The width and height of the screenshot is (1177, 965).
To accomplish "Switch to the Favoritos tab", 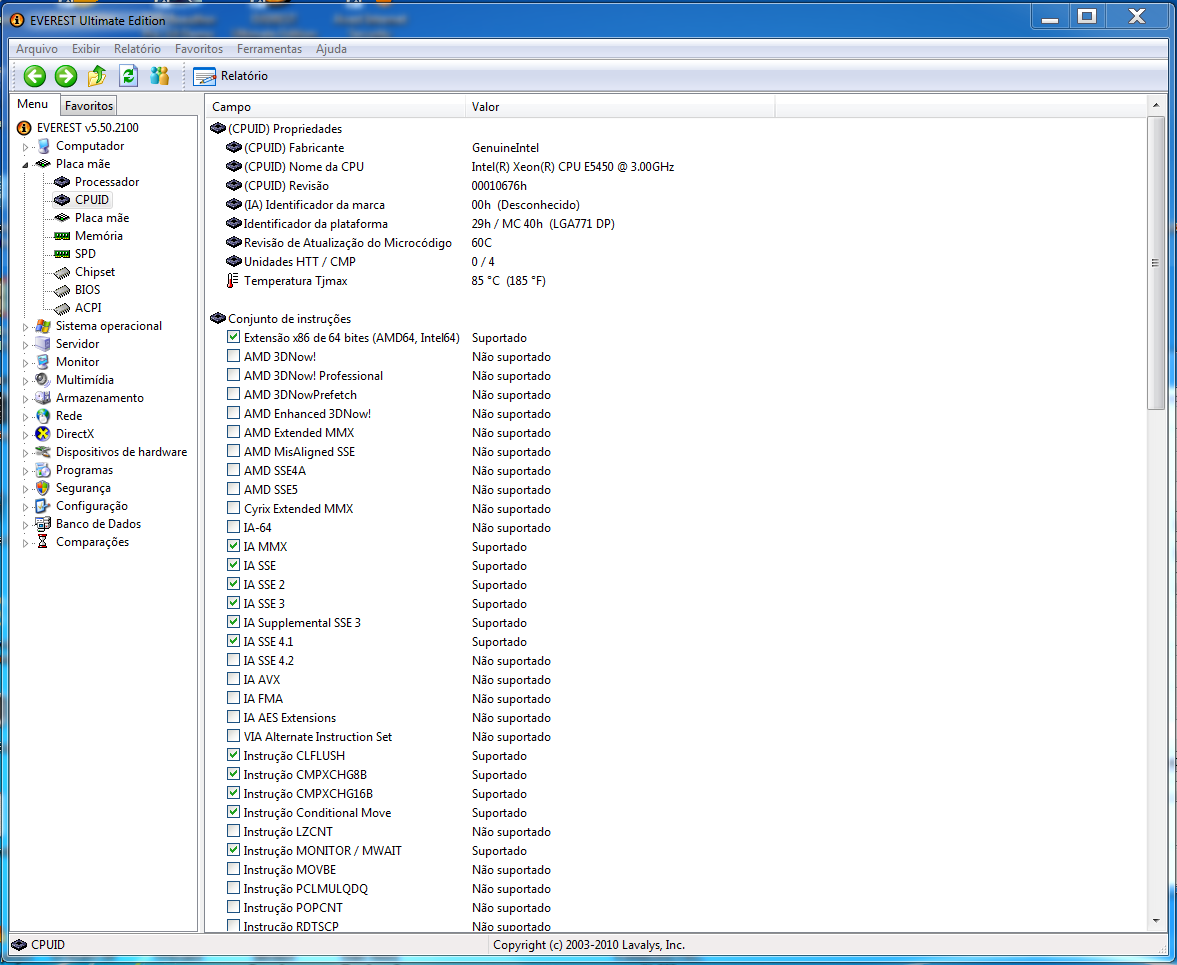I will 89,106.
